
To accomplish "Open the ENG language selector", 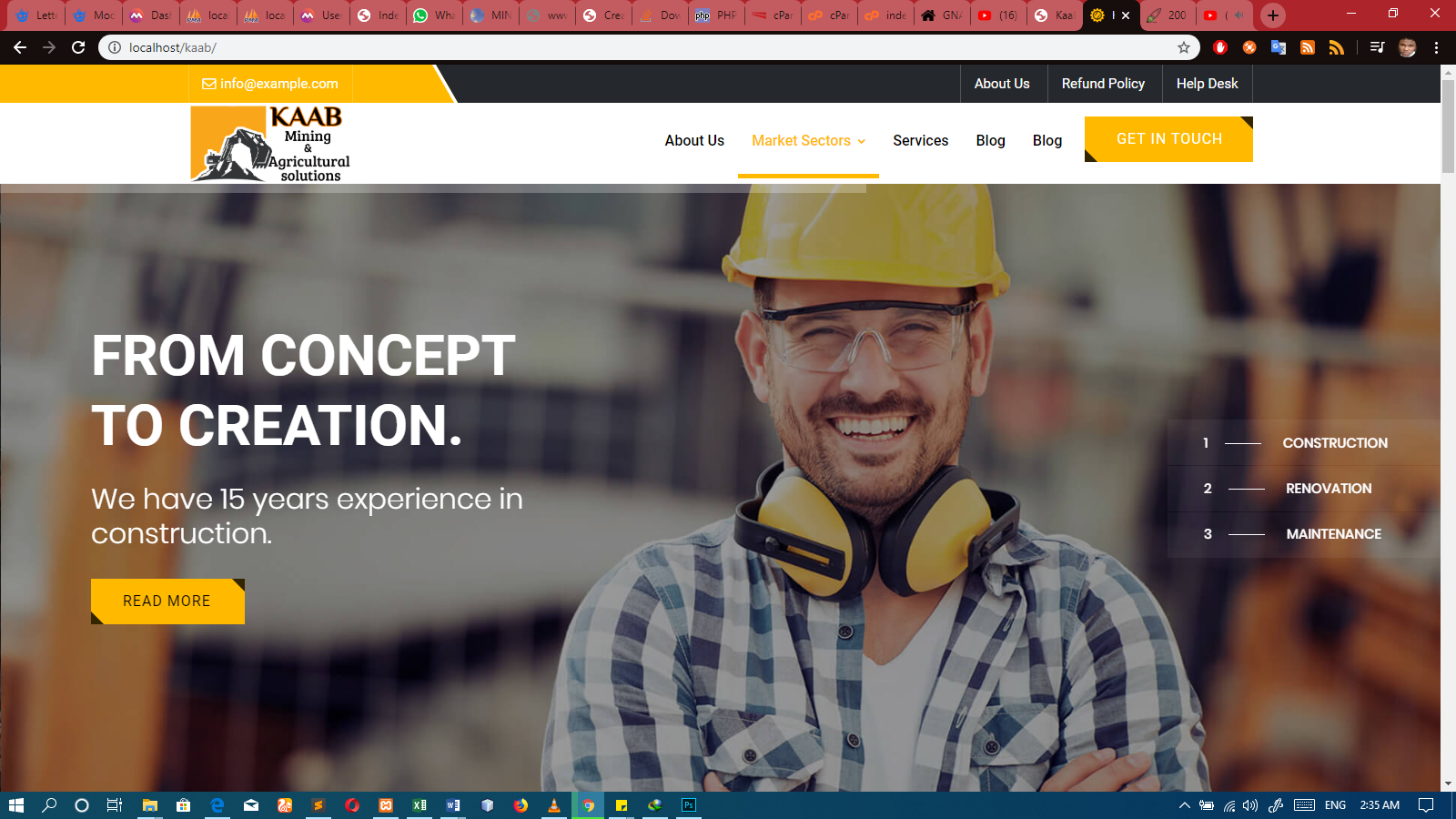I will (x=1334, y=805).
